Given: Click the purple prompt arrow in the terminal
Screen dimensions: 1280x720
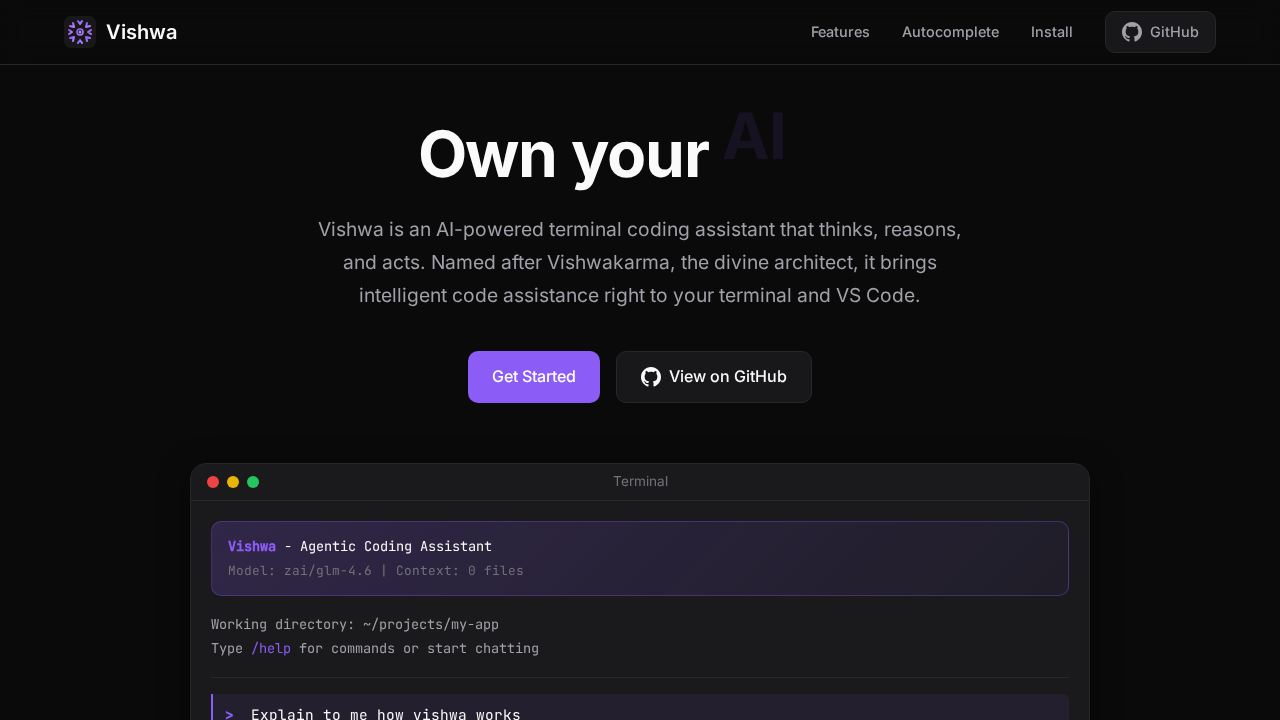Looking at the screenshot, I should [228, 714].
